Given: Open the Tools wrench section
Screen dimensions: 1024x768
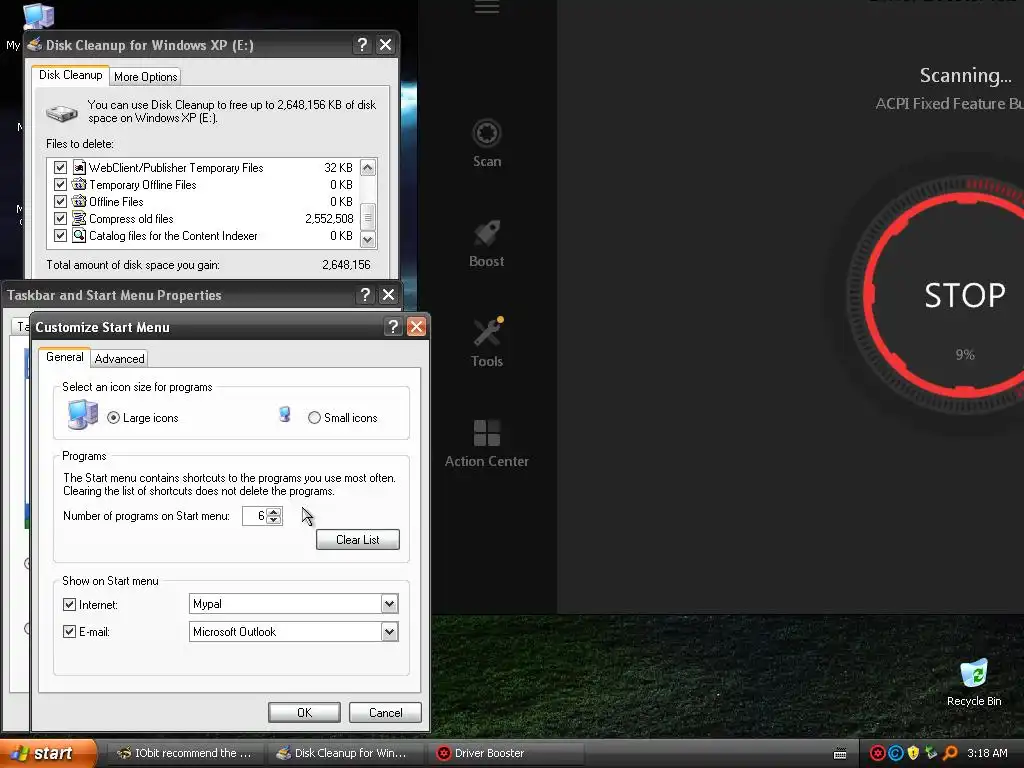Looking at the screenshot, I should tap(487, 343).
